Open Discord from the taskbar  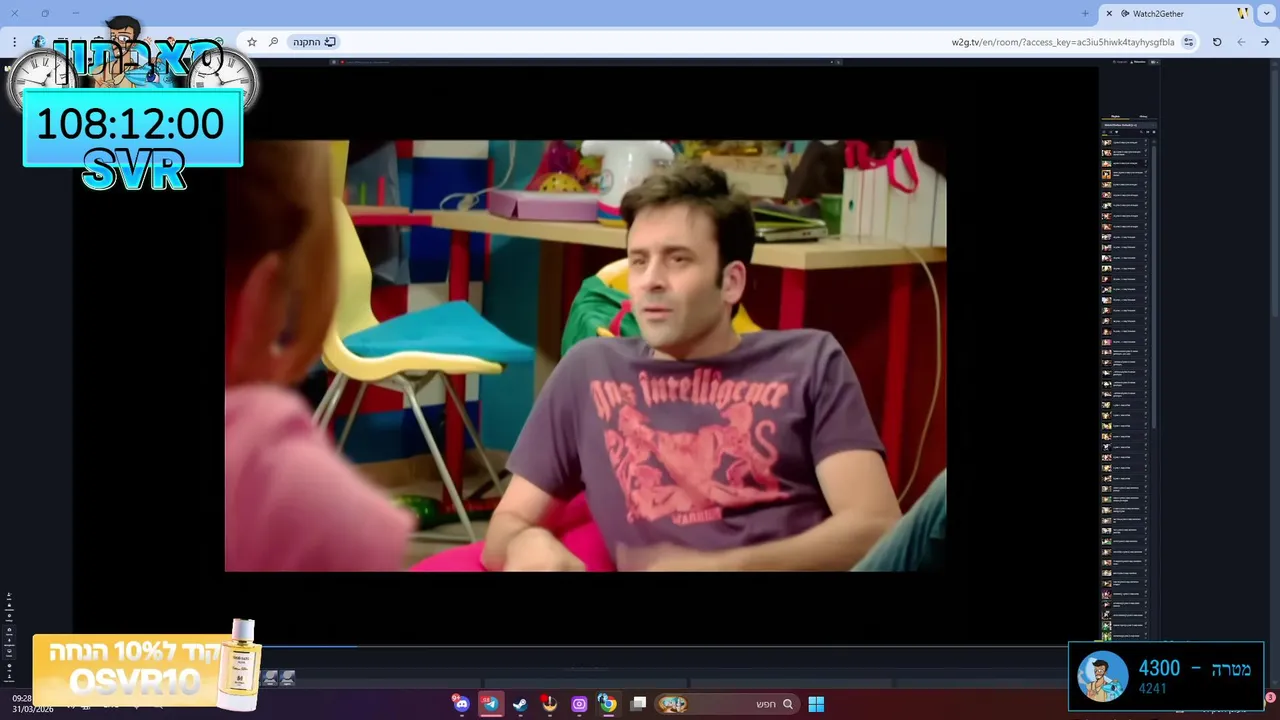pyautogui.click(x=461, y=704)
